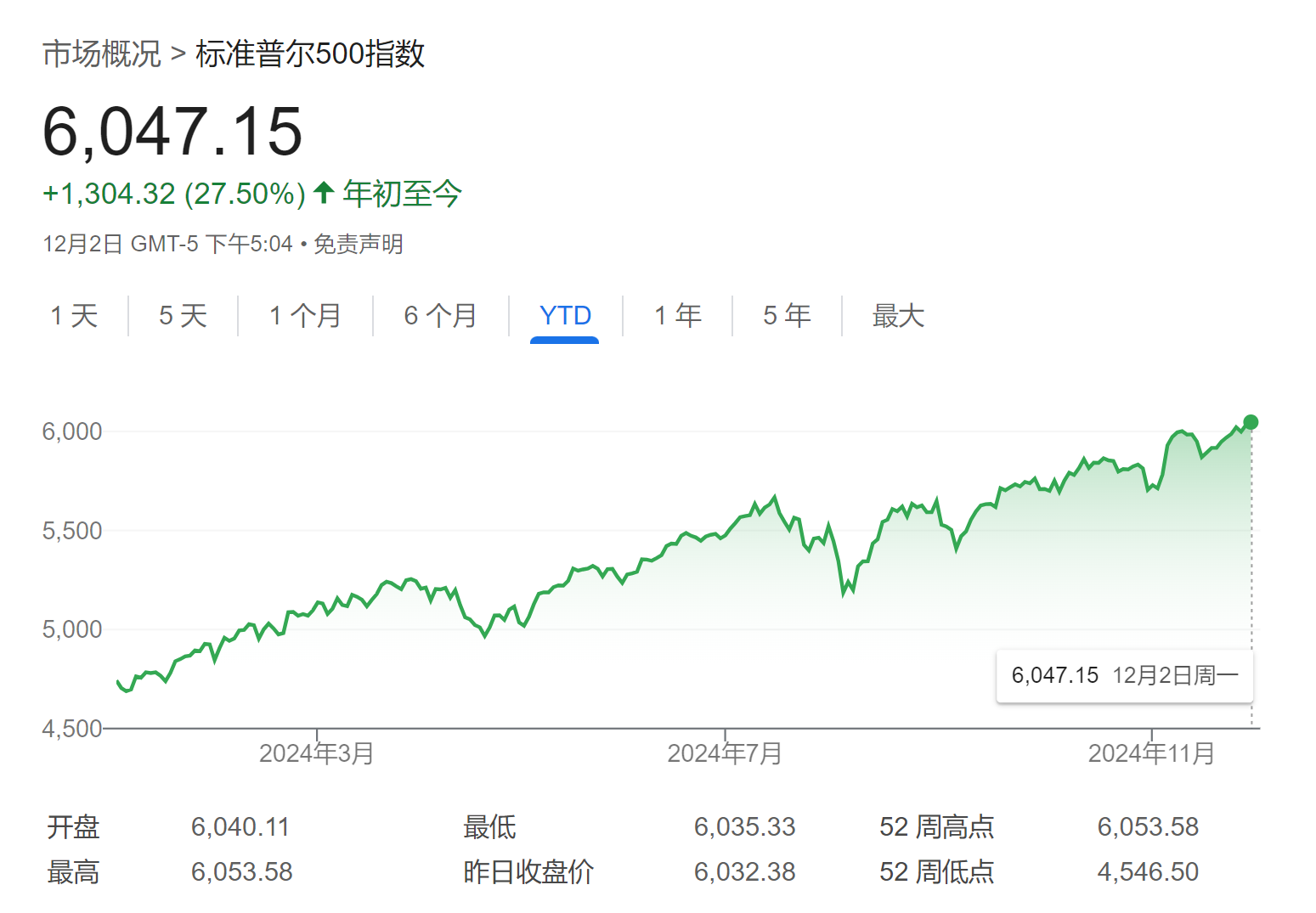
Task: Click the 市场概况 breadcrumb link
Action: pyautogui.click(x=101, y=54)
